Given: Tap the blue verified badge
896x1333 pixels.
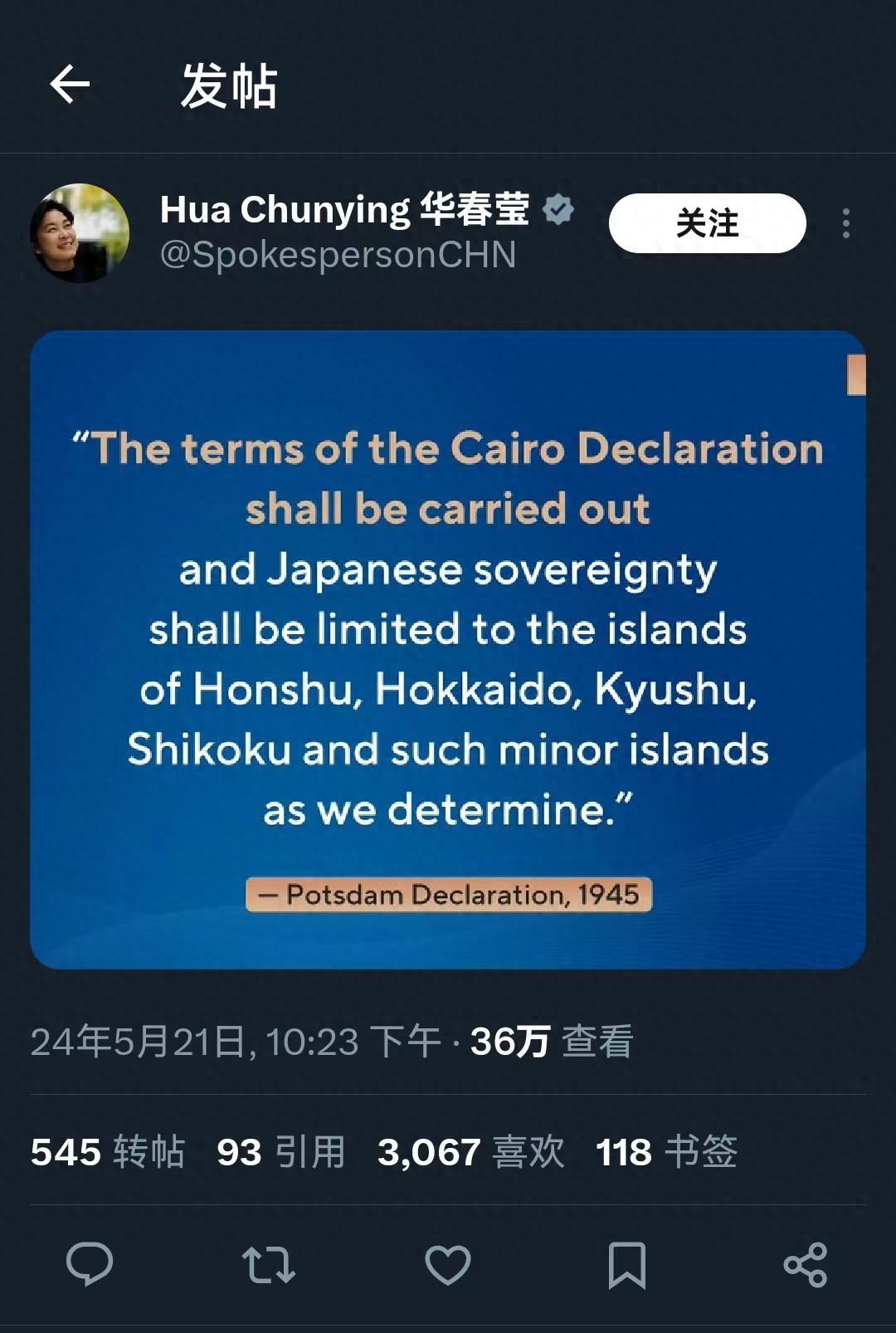Looking at the screenshot, I should [558, 209].
